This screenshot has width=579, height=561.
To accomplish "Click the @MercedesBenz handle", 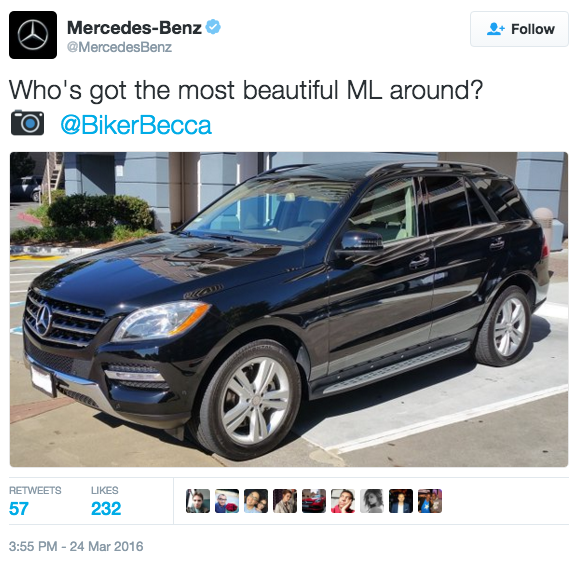I will (x=119, y=47).
